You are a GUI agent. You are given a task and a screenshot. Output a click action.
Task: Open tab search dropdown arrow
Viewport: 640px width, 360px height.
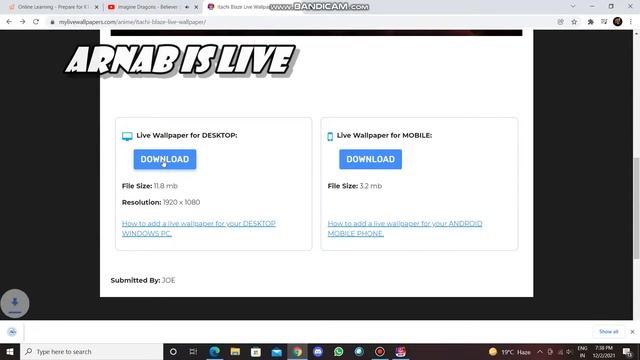point(573,7)
